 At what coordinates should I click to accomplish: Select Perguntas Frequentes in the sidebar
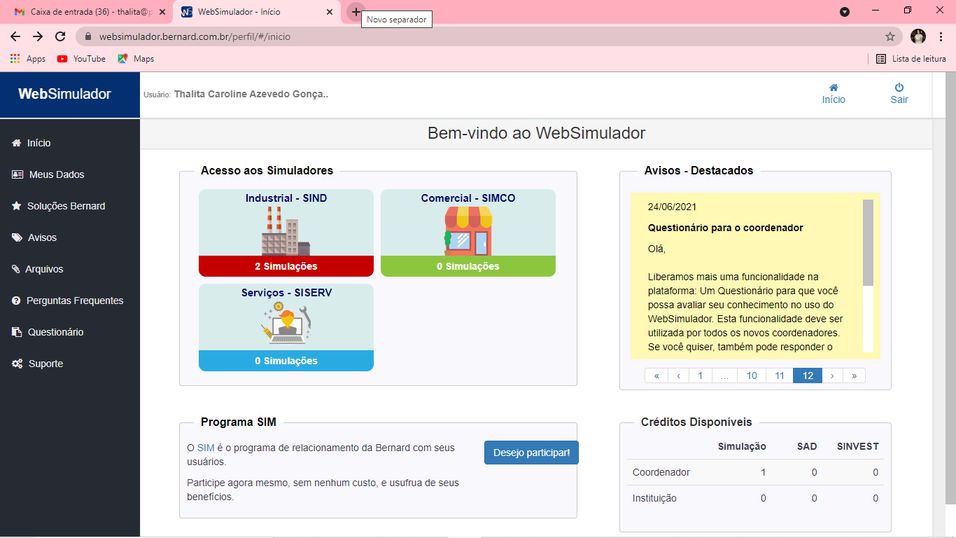point(74,300)
